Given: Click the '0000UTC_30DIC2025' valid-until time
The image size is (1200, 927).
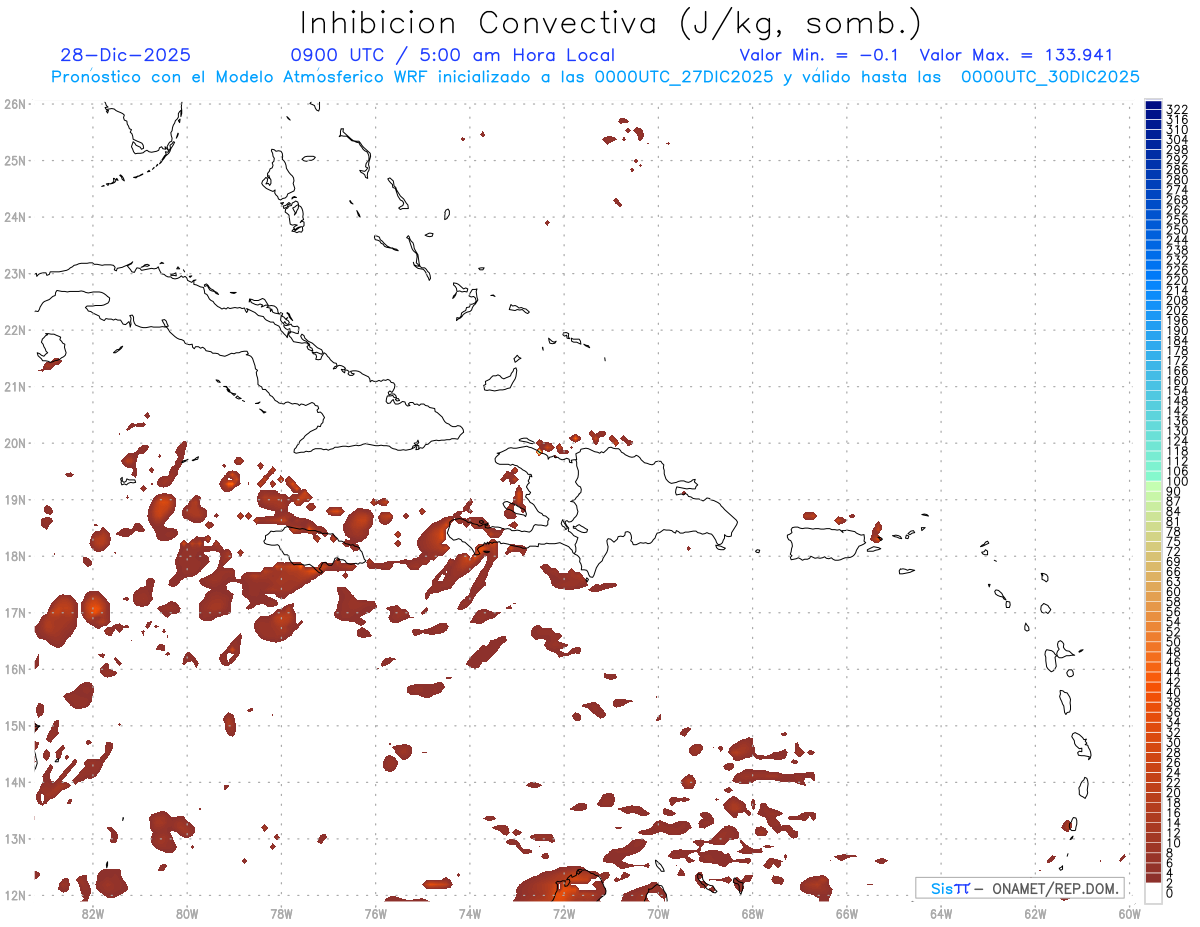Looking at the screenshot, I should 1050,77.
